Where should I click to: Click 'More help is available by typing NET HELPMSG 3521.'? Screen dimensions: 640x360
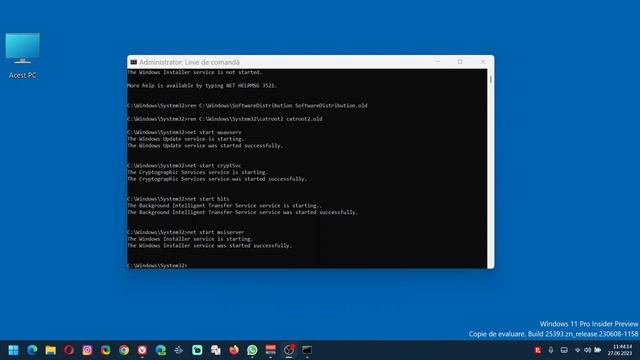202,86
